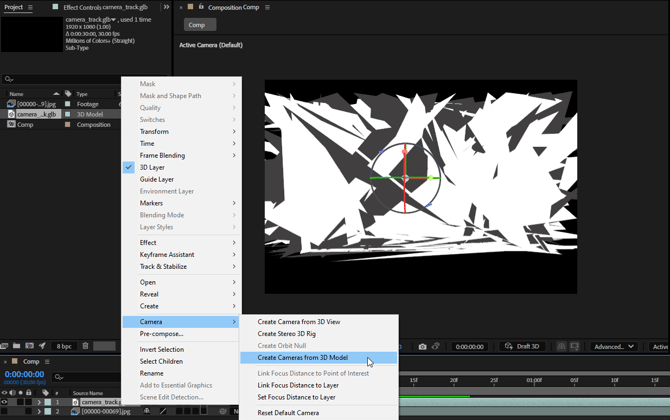The image size is (670, 420).
Task: Click the panel overflow double-arrow icon
Action: click(x=166, y=7)
